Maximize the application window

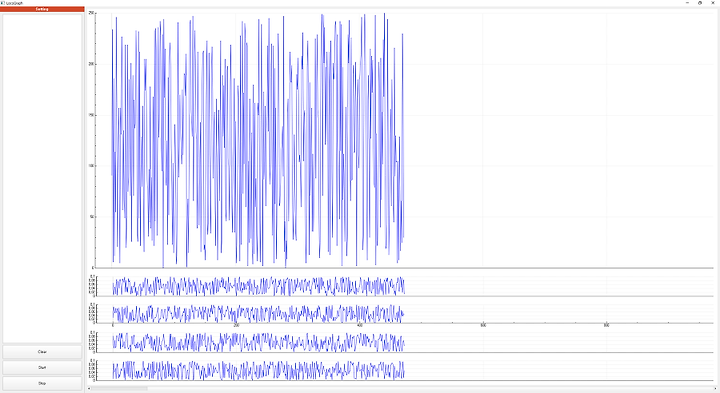pyautogui.click(x=700, y=3)
